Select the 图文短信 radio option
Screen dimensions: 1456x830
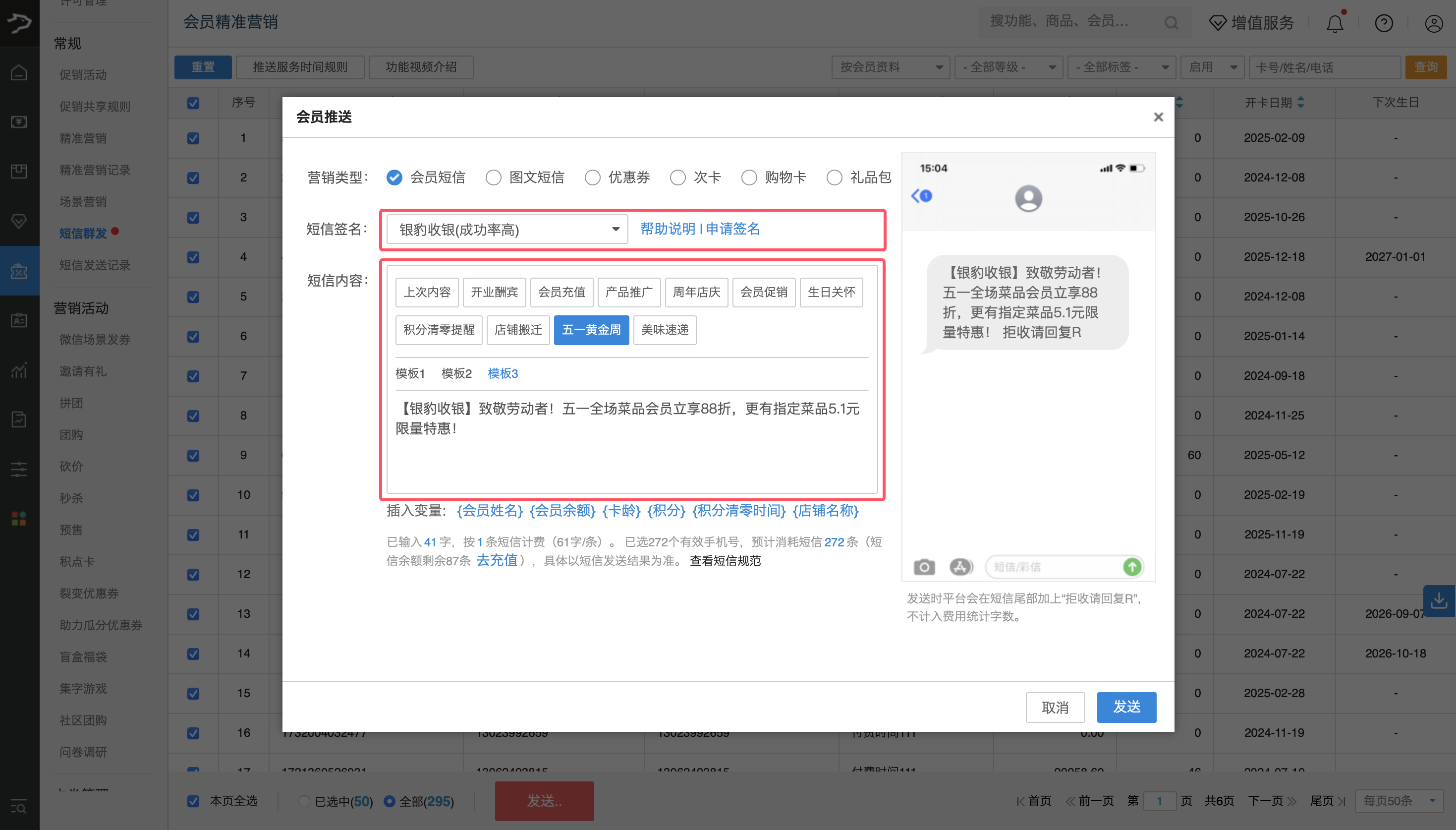point(493,178)
